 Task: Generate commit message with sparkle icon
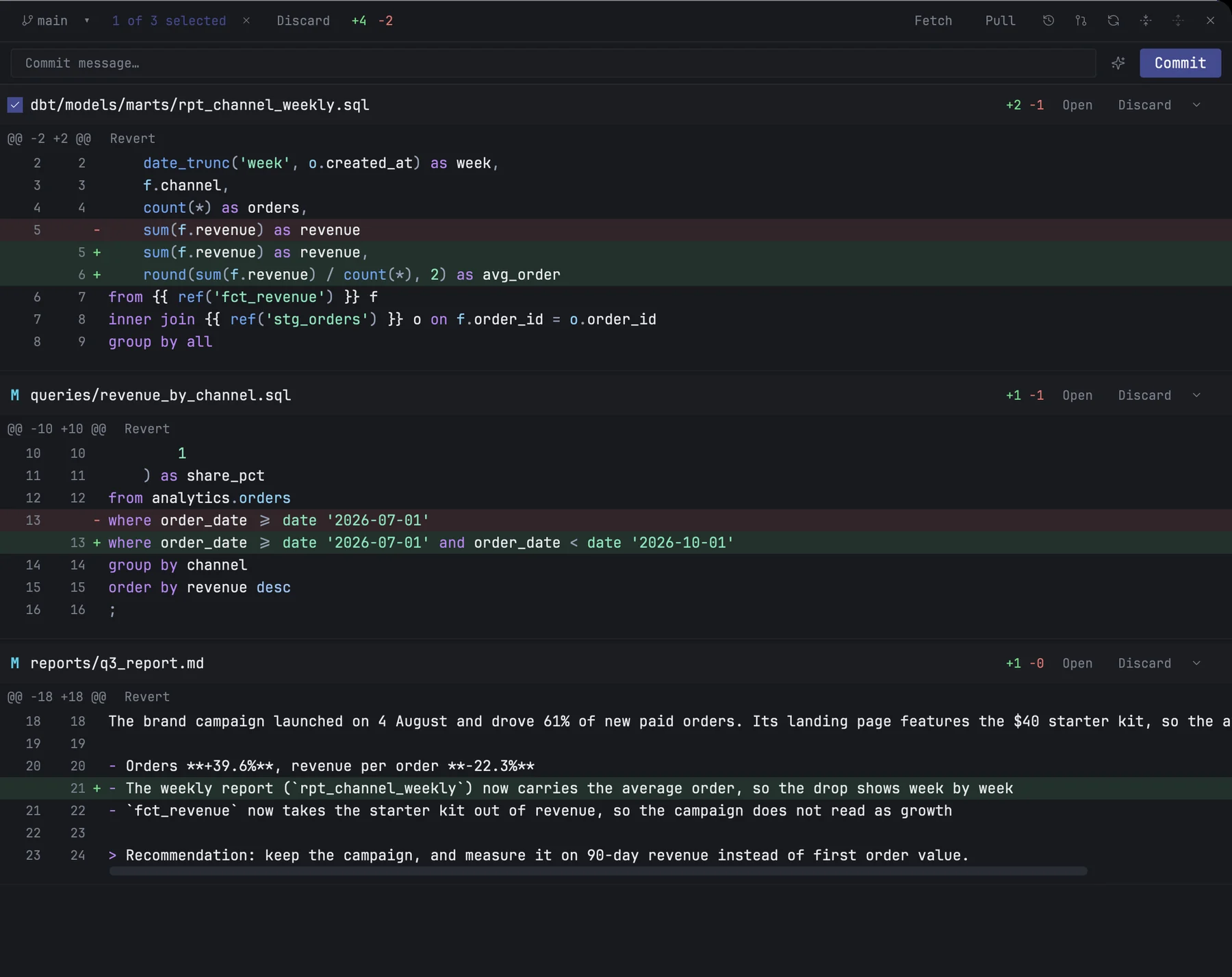tap(1118, 63)
